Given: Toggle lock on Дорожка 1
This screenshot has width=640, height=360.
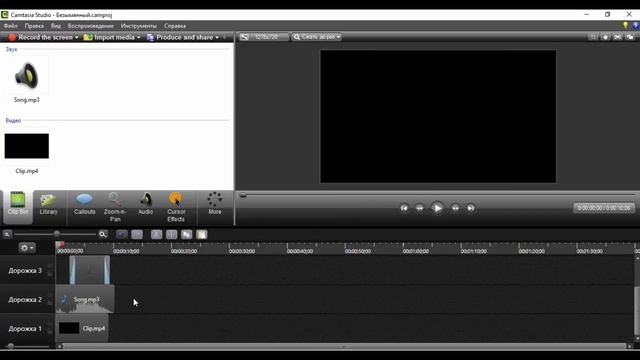Looking at the screenshot, I should (50, 332).
